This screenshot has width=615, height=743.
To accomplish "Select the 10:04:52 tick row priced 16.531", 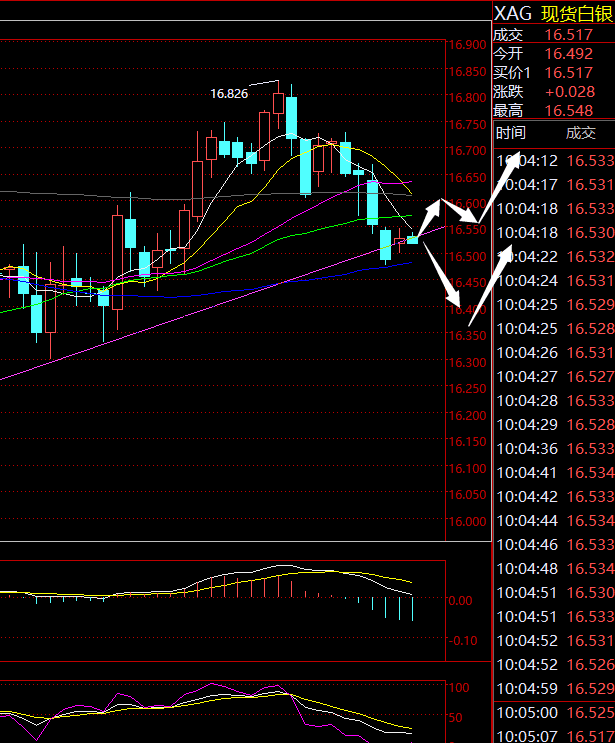I will pyautogui.click(x=554, y=641).
